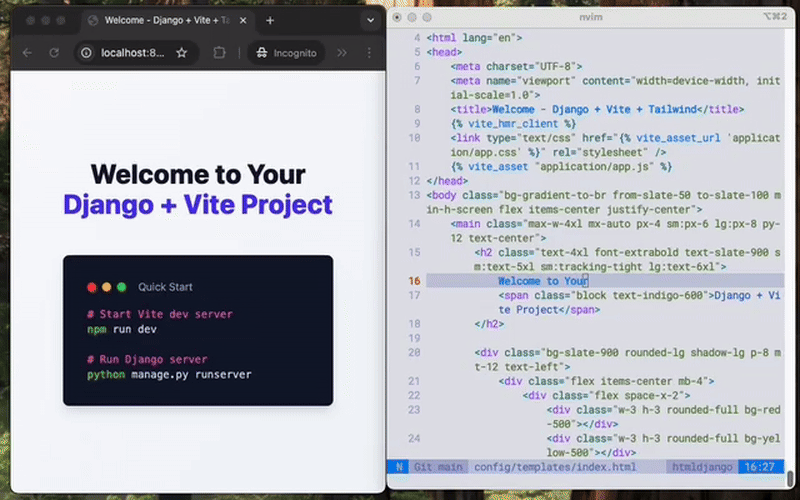Viewport: 800px width, 500px height.
Task: Close the Welcome Django tab
Action: pyautogui.click(x=243, y=20)
